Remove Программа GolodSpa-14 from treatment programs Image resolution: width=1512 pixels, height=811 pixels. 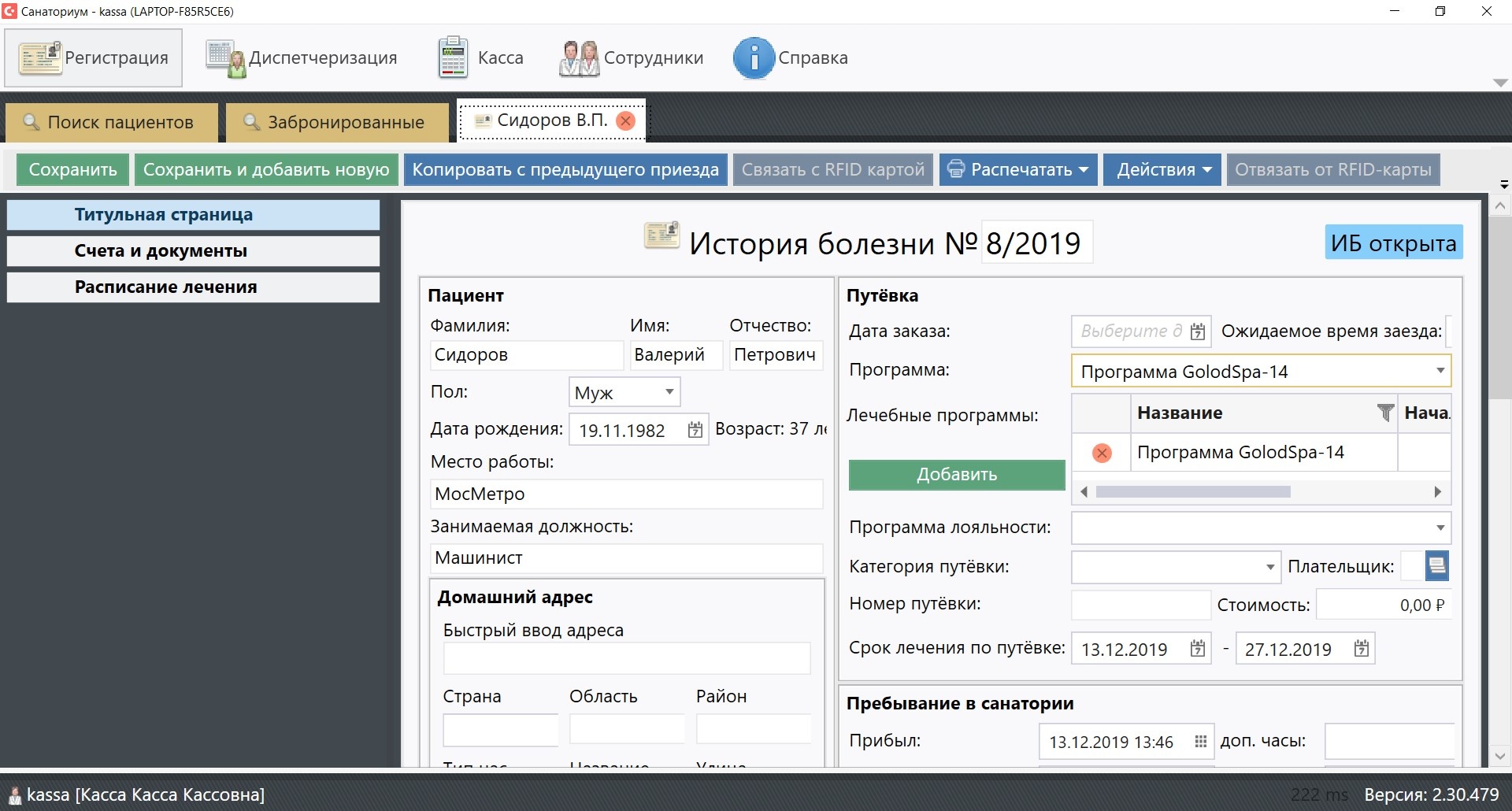point(1102,453)
